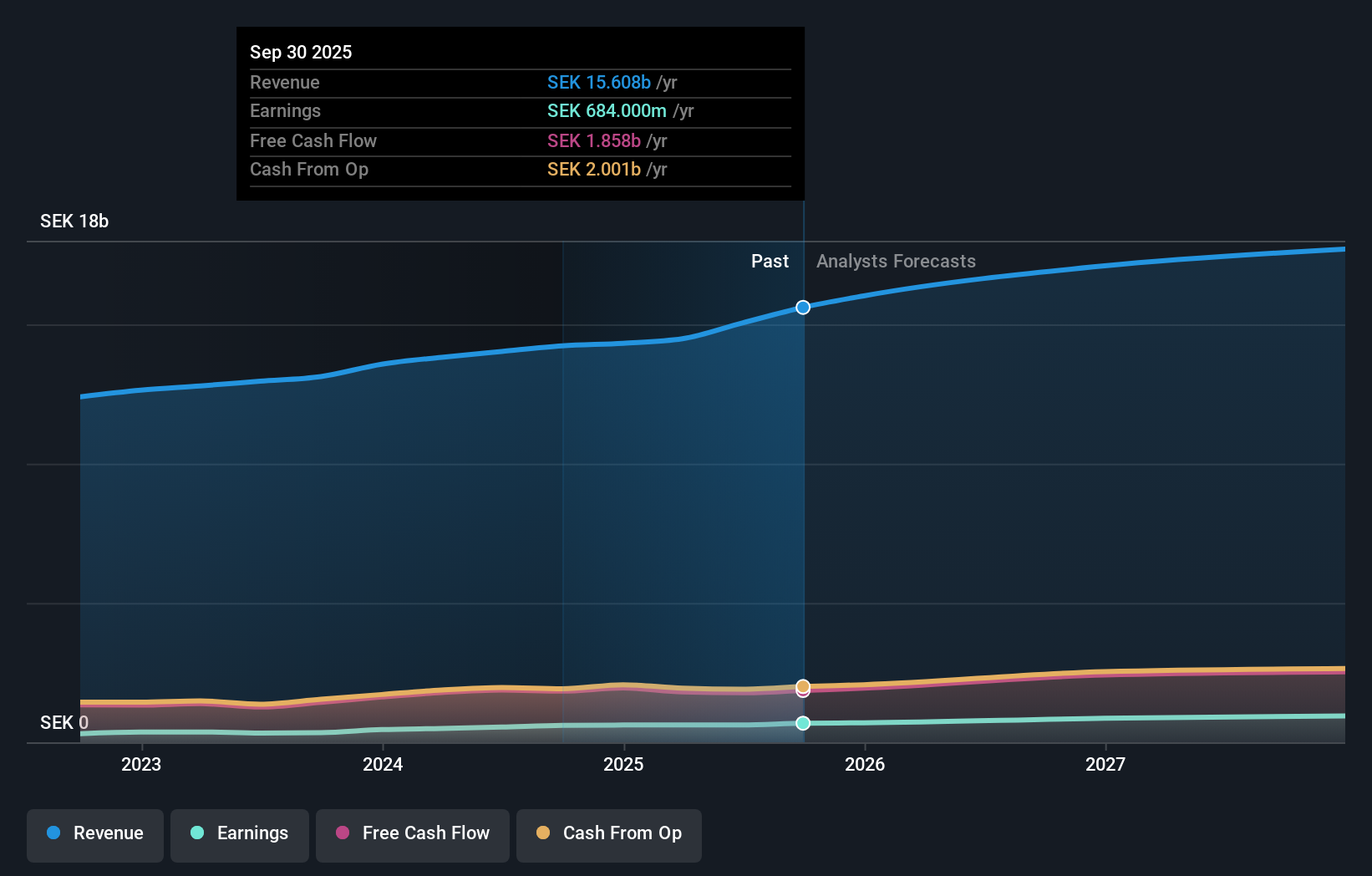Select the Revenue data point marker on the chart
Screen dimensions: 1372x876
[803, 307]
